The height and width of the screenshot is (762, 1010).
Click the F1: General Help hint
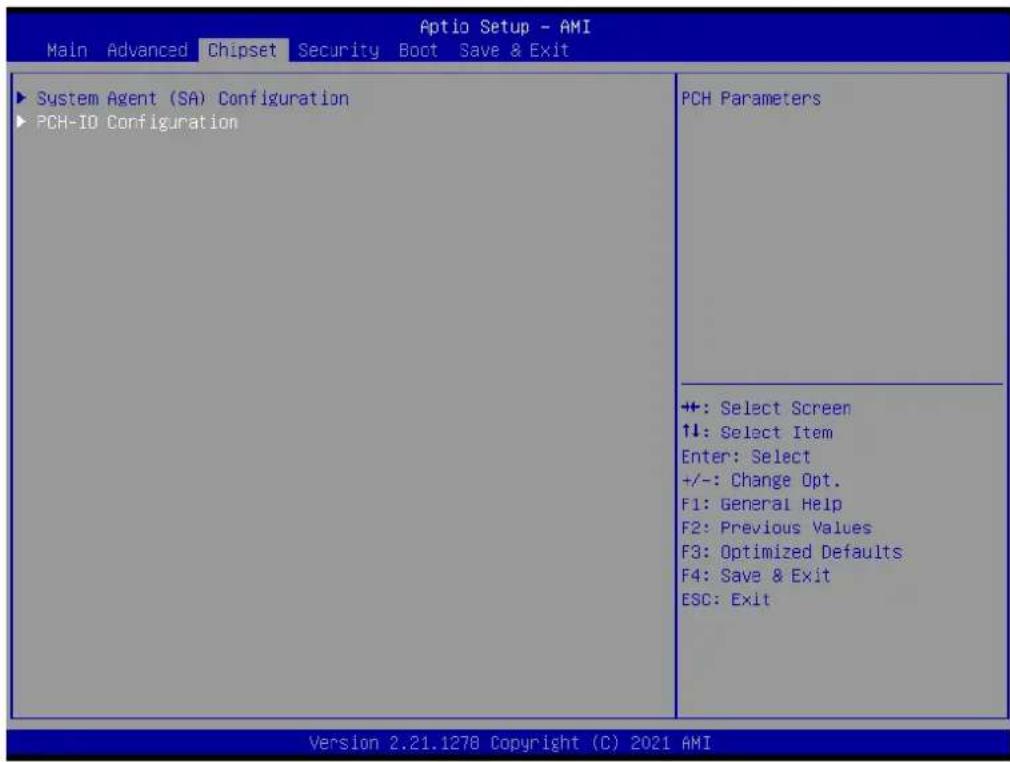click(x=761, y=504)
